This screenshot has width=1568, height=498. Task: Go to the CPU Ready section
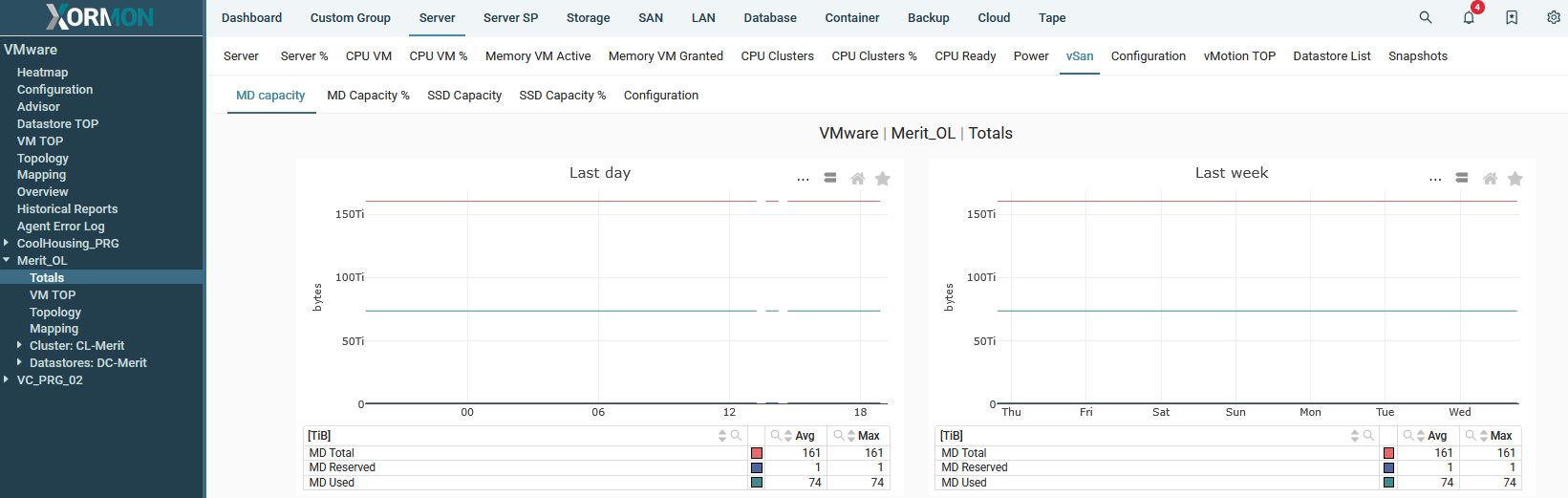coord(965,56)
